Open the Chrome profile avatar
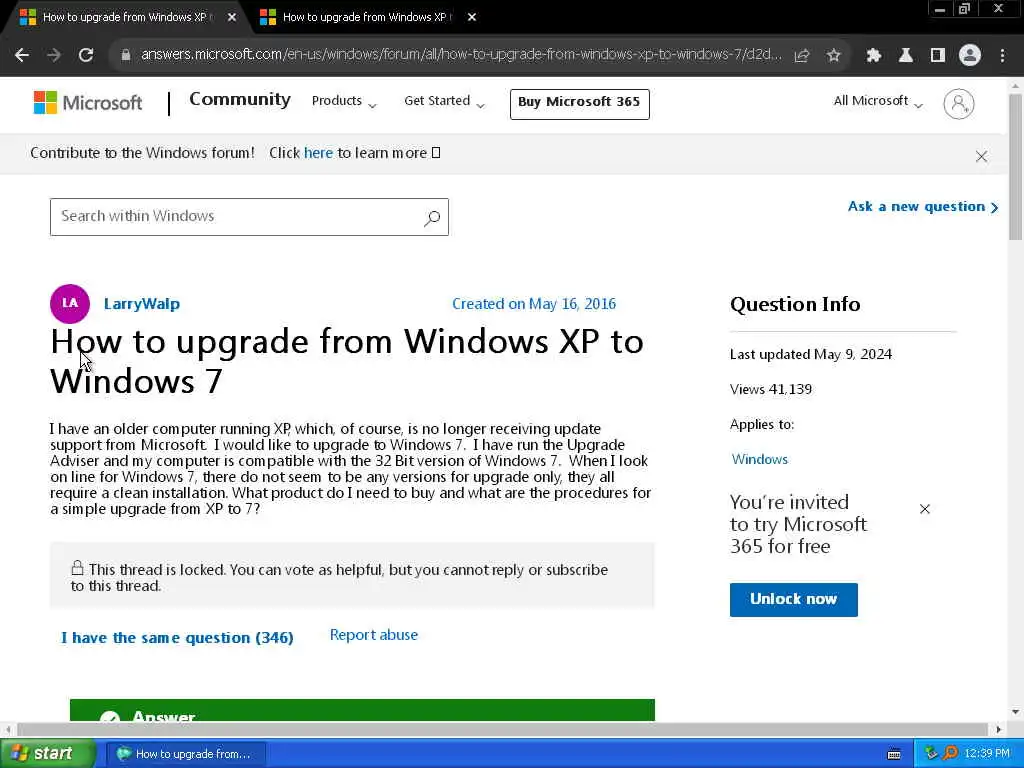1024x768 pixels. [x=970, y=56]
